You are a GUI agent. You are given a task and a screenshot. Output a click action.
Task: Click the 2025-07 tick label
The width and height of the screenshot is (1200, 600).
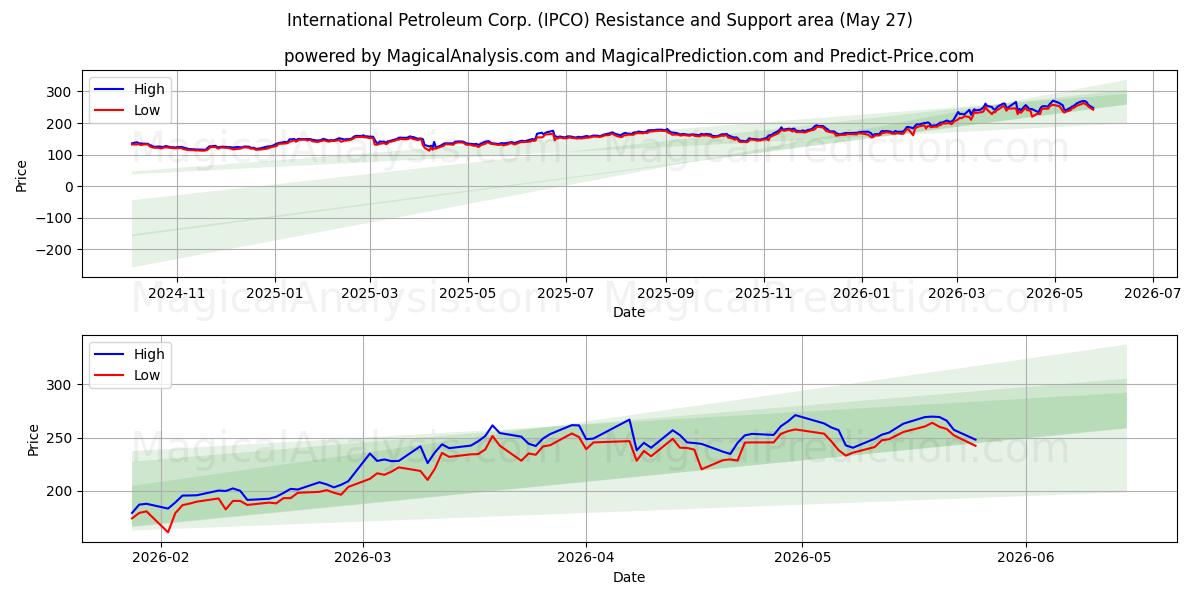pos(566,294)
